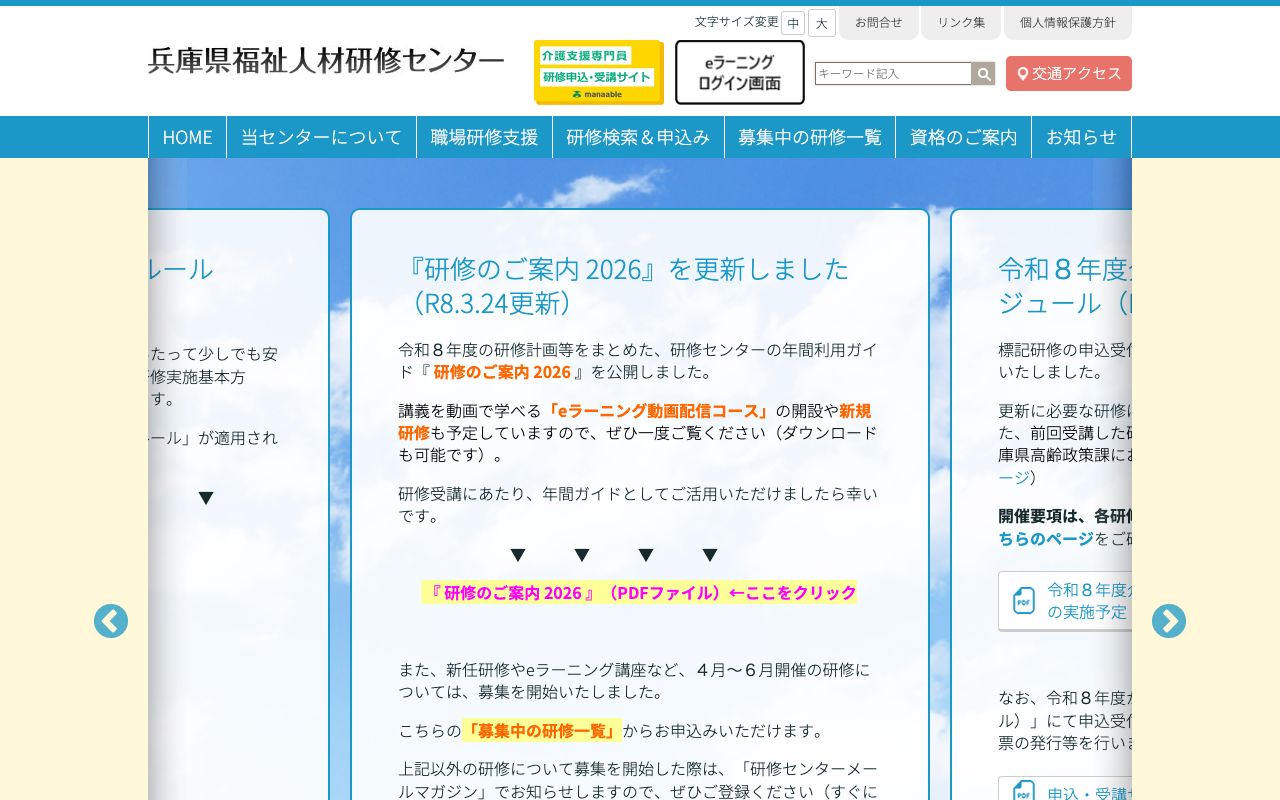Open the お問合せ page
The width and height of the screenshot is (1280, 800).
pyautogui.click(x=879, y=21)
